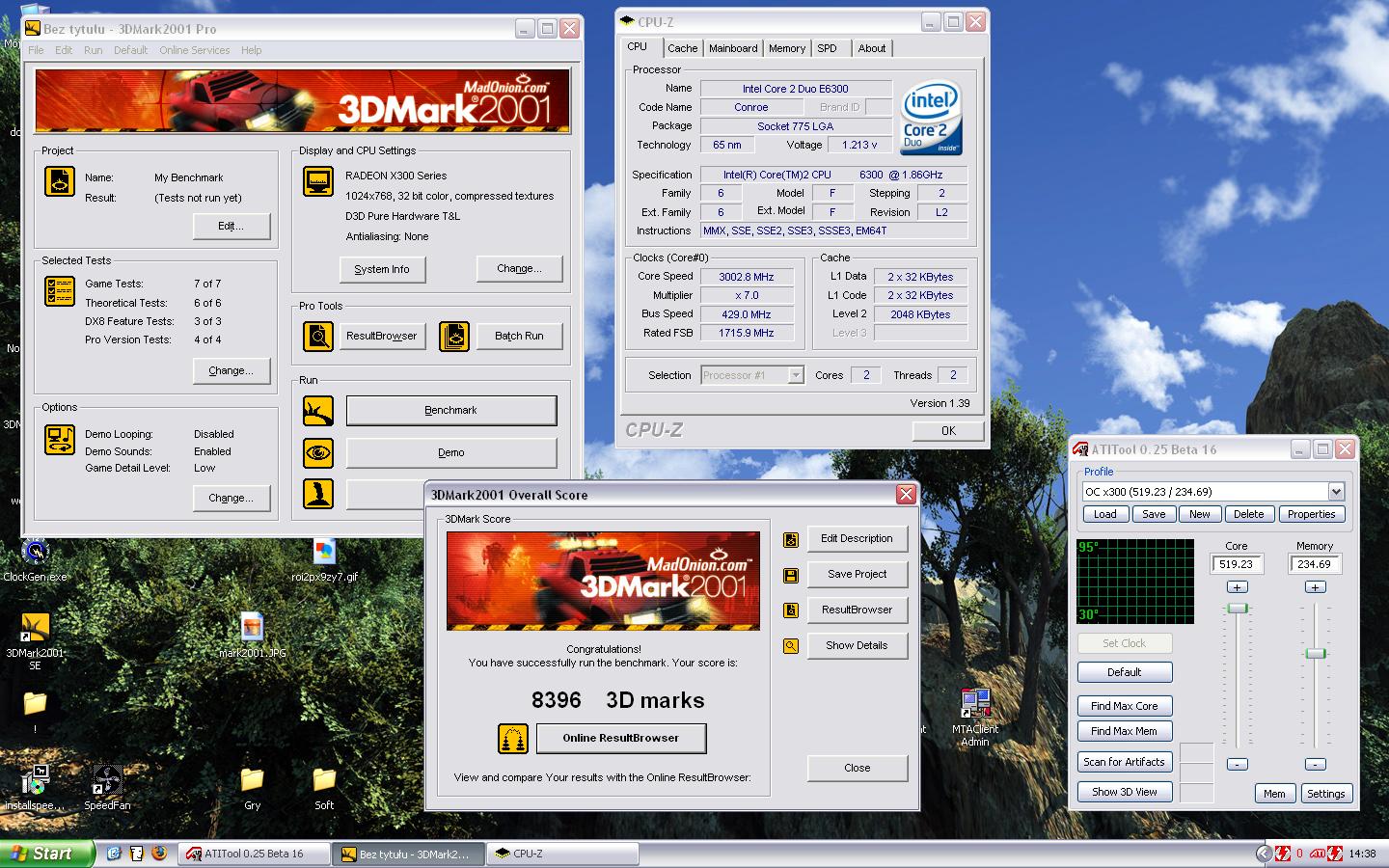Click the Display and CPU Settings monitor icon

point(318,181)
